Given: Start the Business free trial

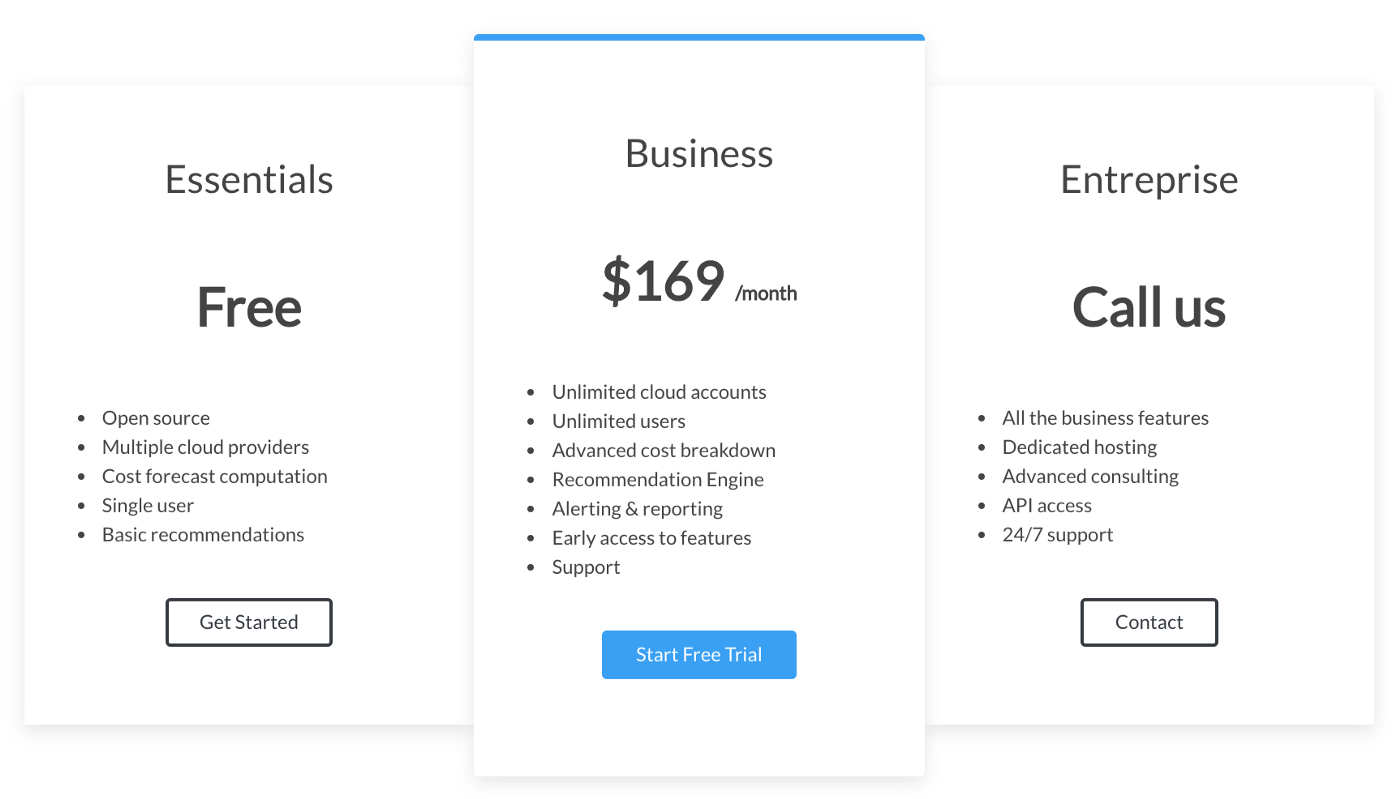Looking at the screenshot, I should click(699, 655).
